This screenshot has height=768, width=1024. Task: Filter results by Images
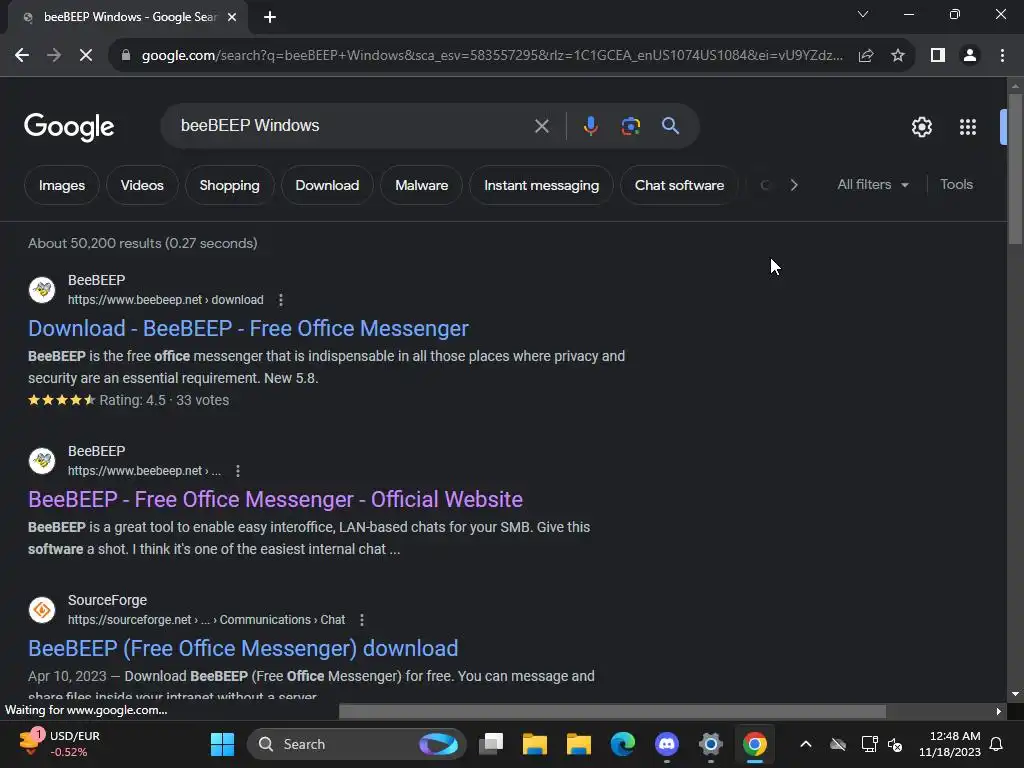[61, 185]
